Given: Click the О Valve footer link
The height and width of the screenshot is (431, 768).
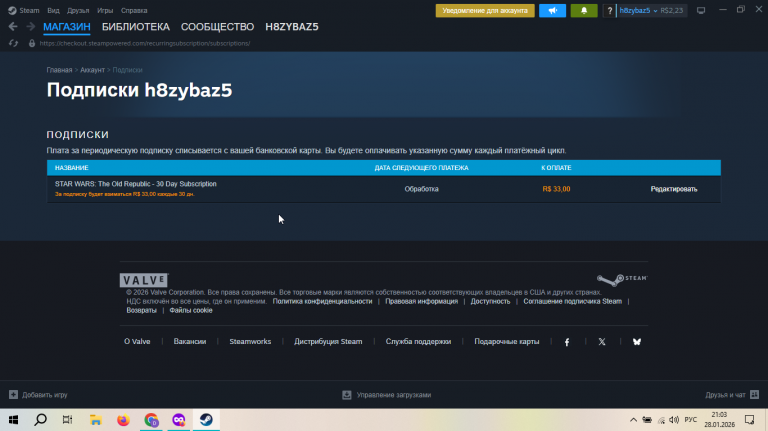Looking at the screenshot, I should coord(137,341).
